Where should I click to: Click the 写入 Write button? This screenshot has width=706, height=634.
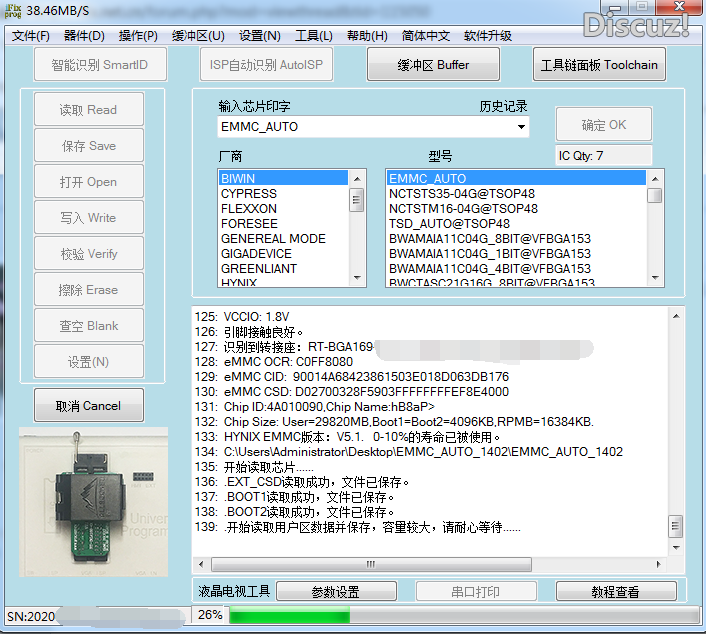[89, 217]
